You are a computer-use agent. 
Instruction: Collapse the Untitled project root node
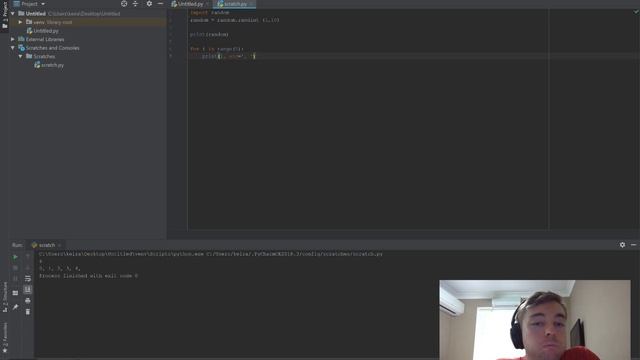point(13,13)
